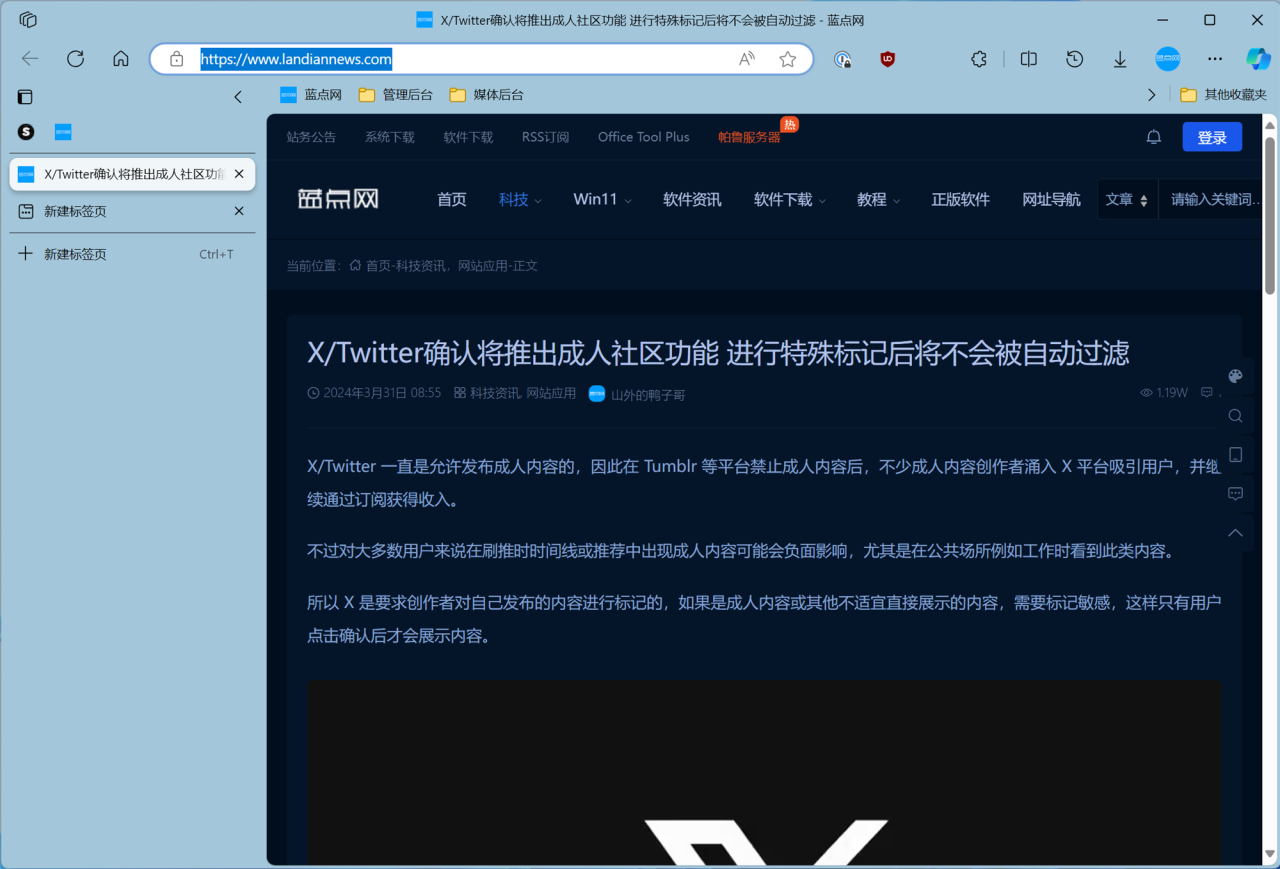The image size is (1280, 869).
Task: Open the feedback chat side icon
Action: pos(1236,493)
